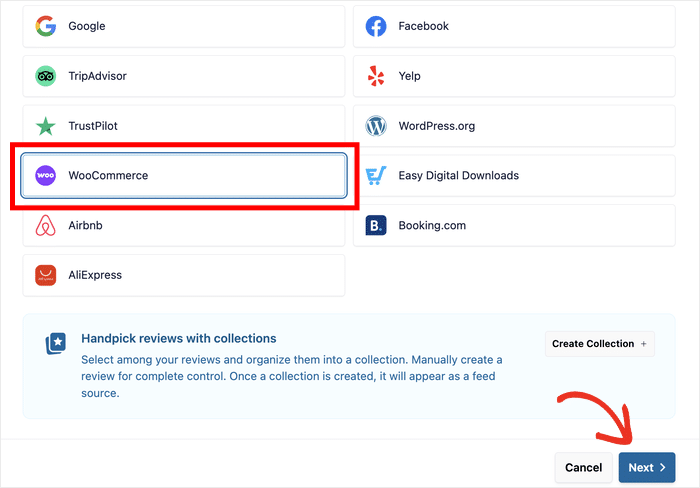Viewport: 700px width, 488px height.
Task: Click the chevron arrow inside Next
Action: point(662,467)
